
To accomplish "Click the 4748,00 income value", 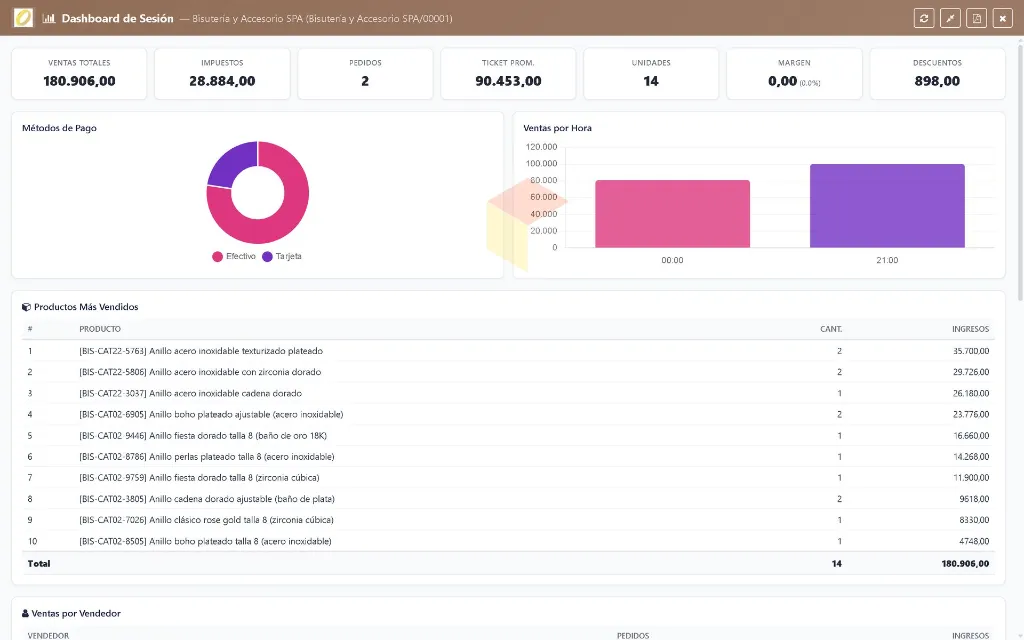I will (974, 541).
